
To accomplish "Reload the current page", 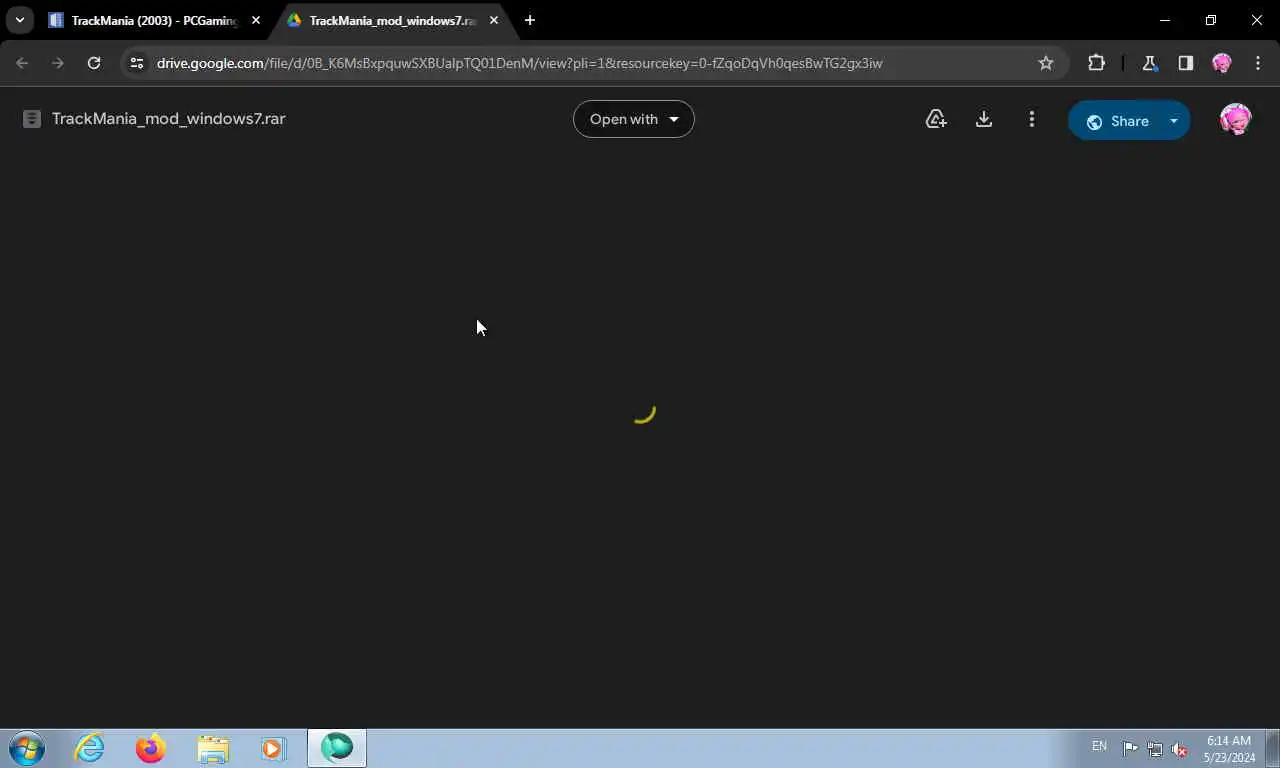I will pos(94,63).
